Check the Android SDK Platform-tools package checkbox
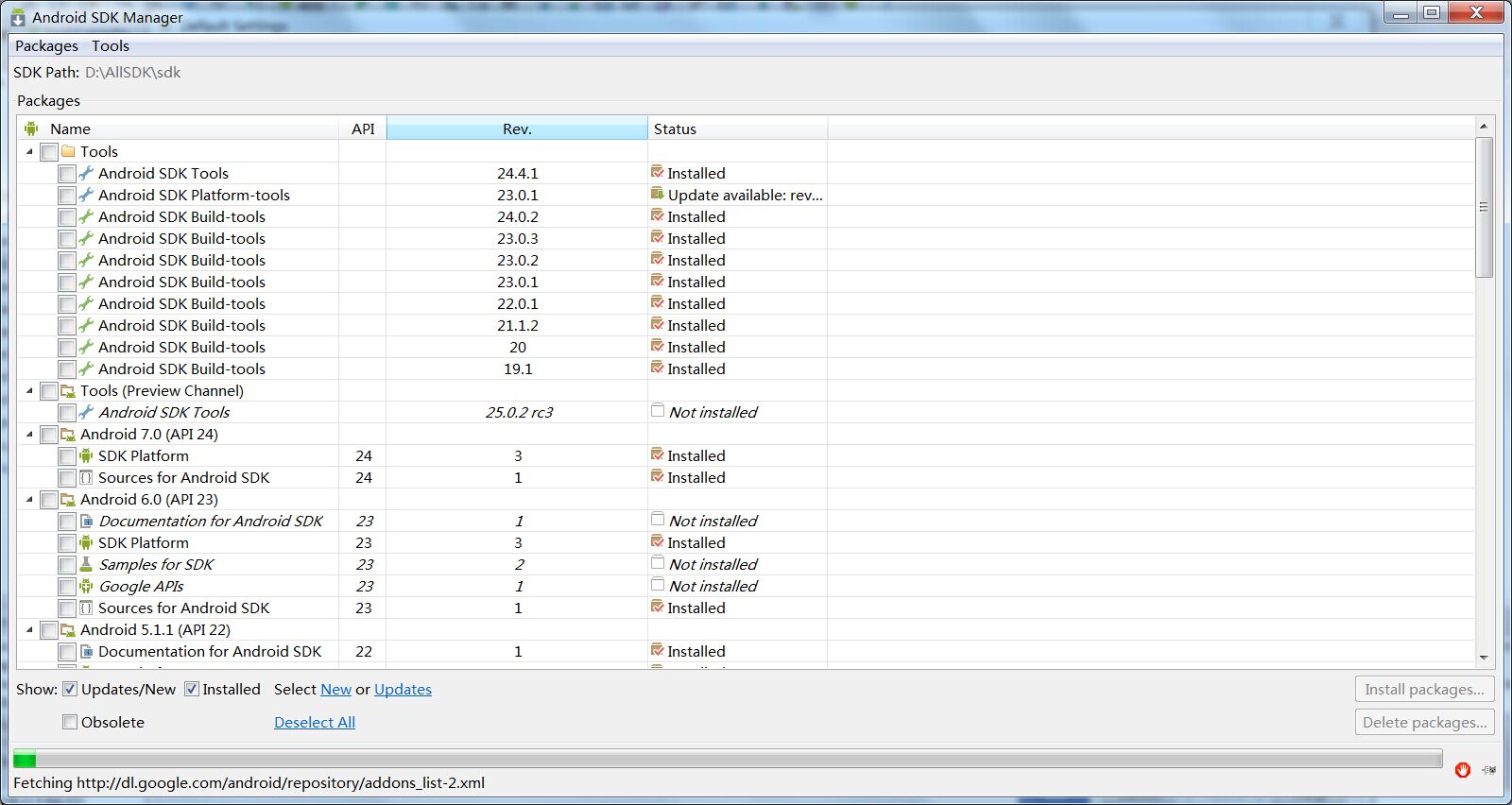The height and width of the screenshot is (805, 1512). pyautogui.click(x=66, y=196)
